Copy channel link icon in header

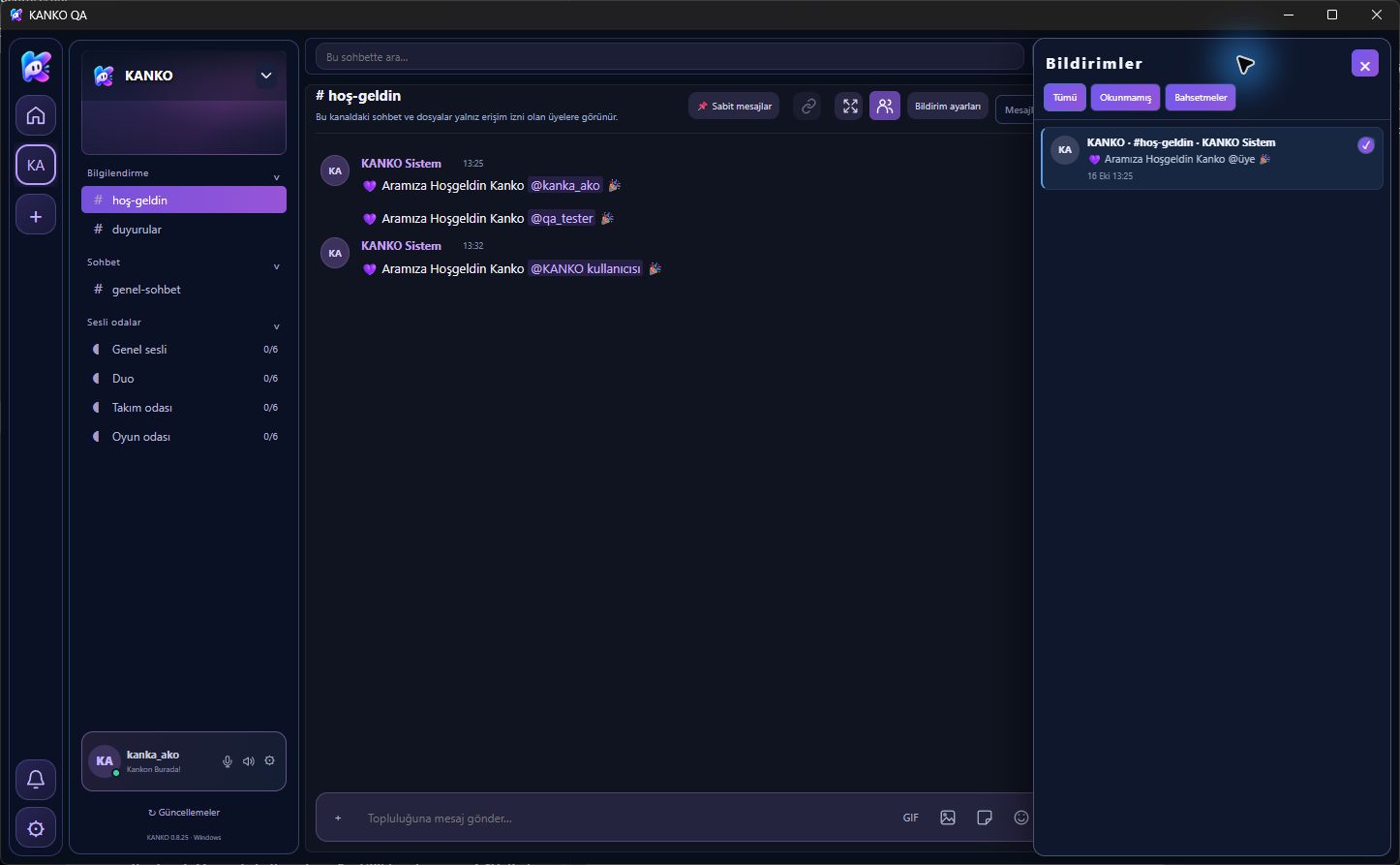tap(807, 107)
